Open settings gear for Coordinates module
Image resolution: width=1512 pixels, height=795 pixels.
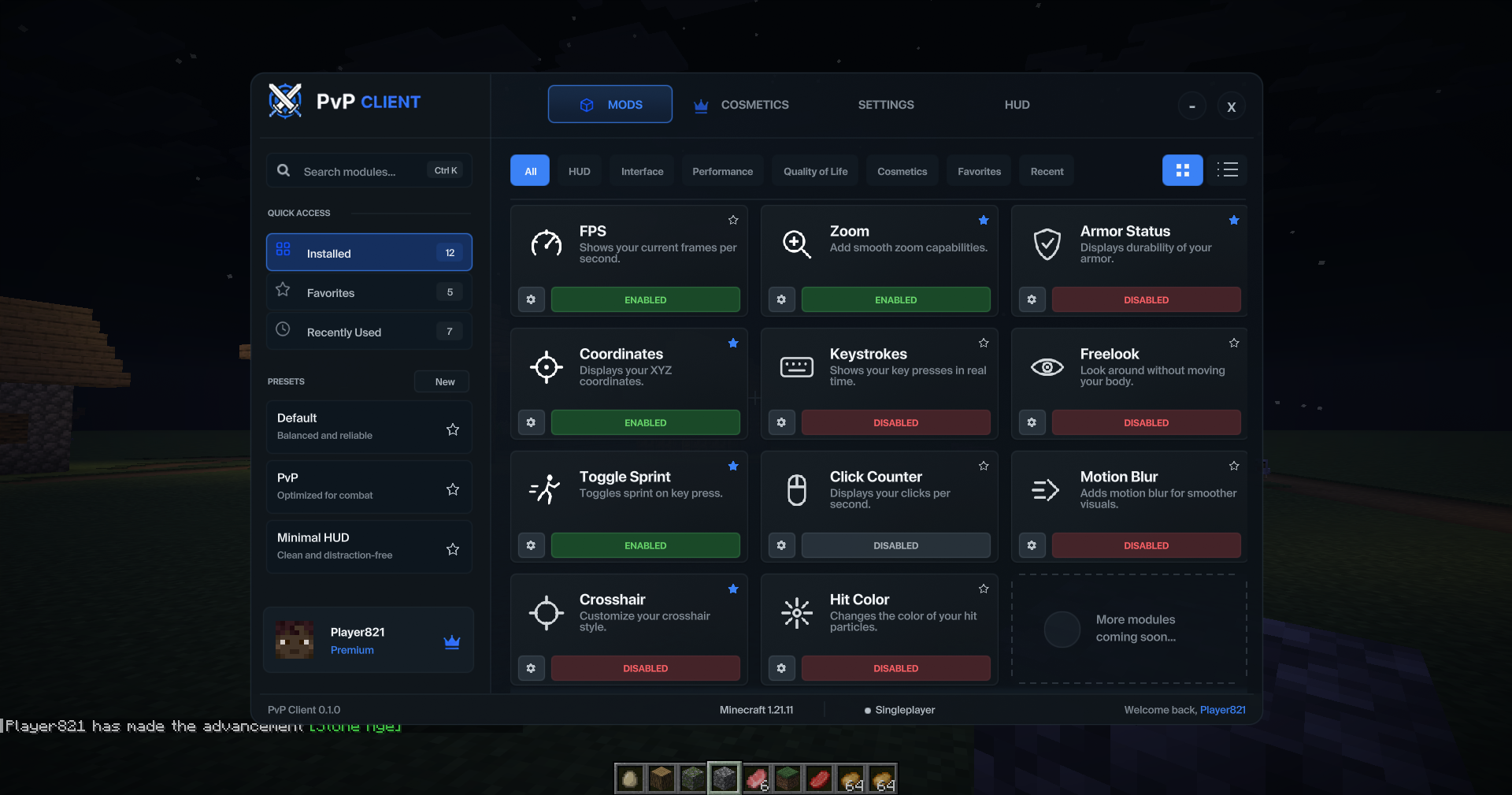531,422
